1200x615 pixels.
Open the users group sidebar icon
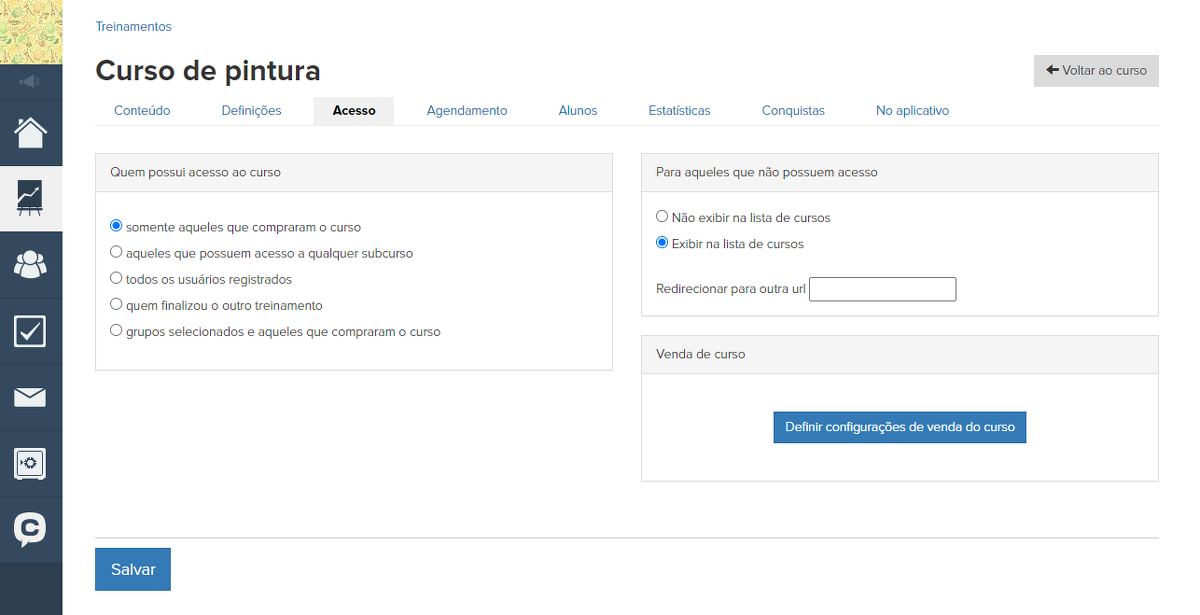pos(30,265)
